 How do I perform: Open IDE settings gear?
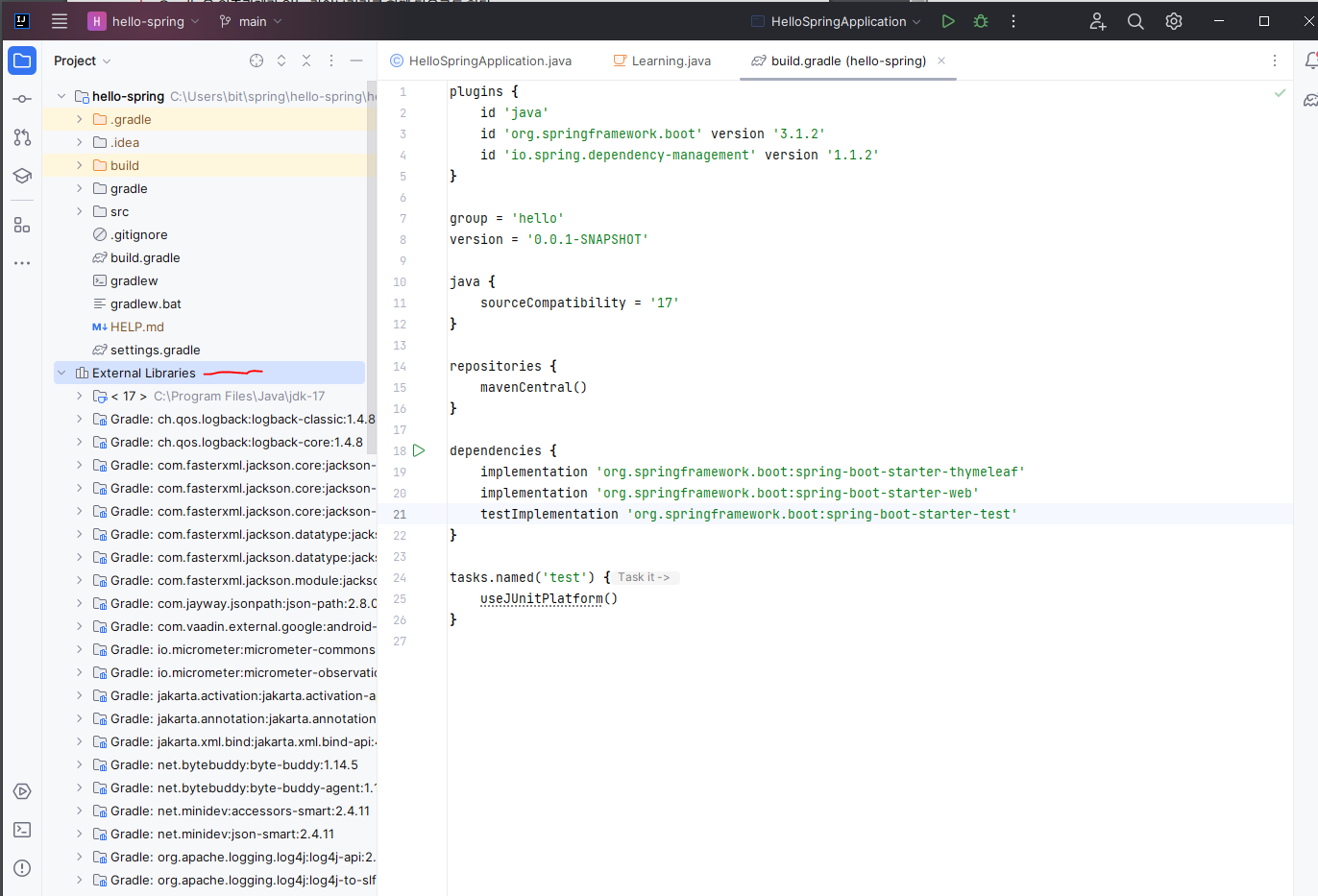click(1174, 21)
